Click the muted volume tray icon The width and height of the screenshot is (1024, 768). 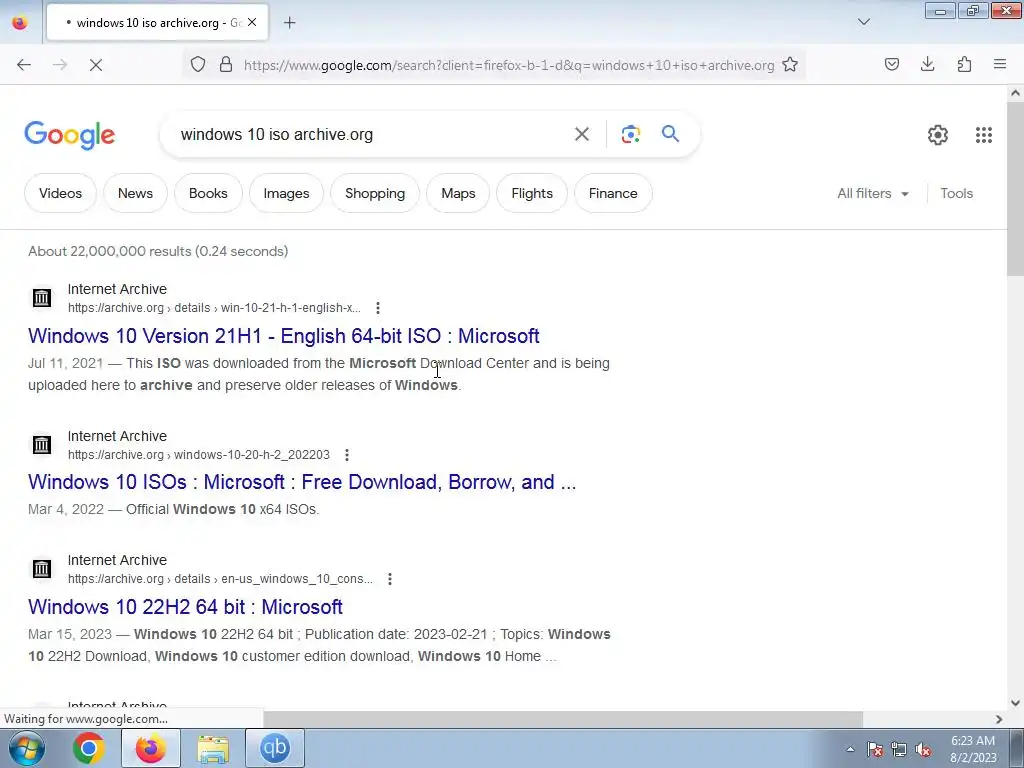point(923,749)
